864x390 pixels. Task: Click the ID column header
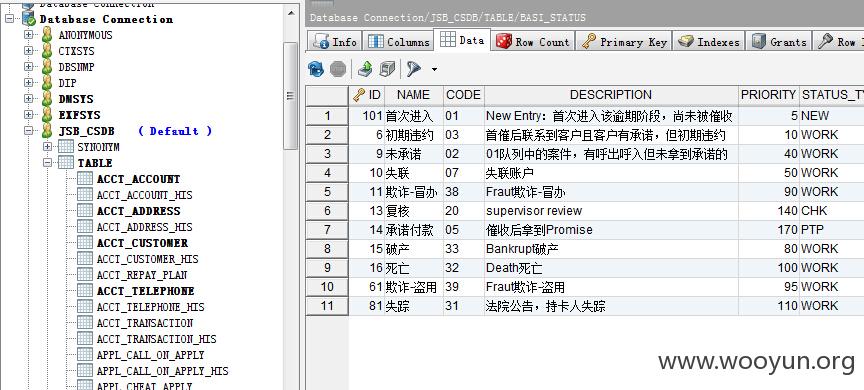[x=366, y=95]
